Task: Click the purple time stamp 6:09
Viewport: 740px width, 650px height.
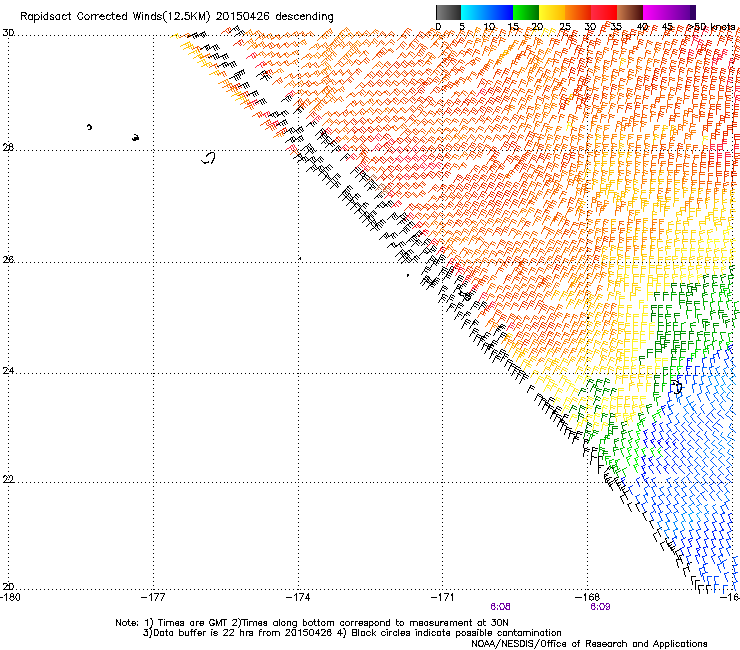Action: pyautogui.click(x=600, y=607)
